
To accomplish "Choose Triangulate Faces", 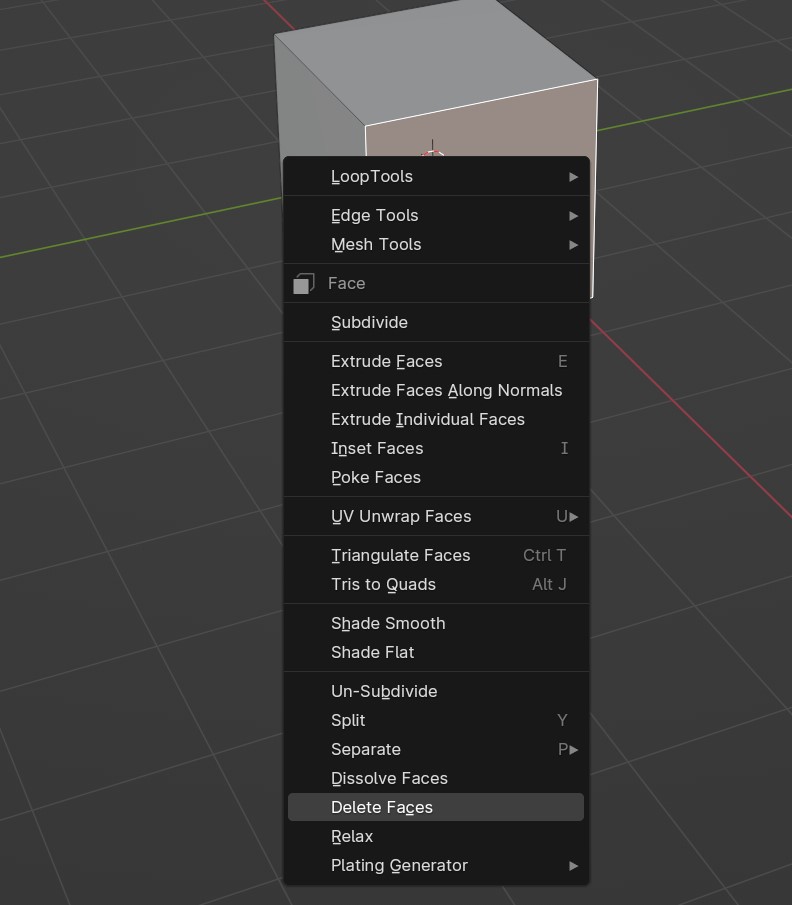I will coord(400,555).
